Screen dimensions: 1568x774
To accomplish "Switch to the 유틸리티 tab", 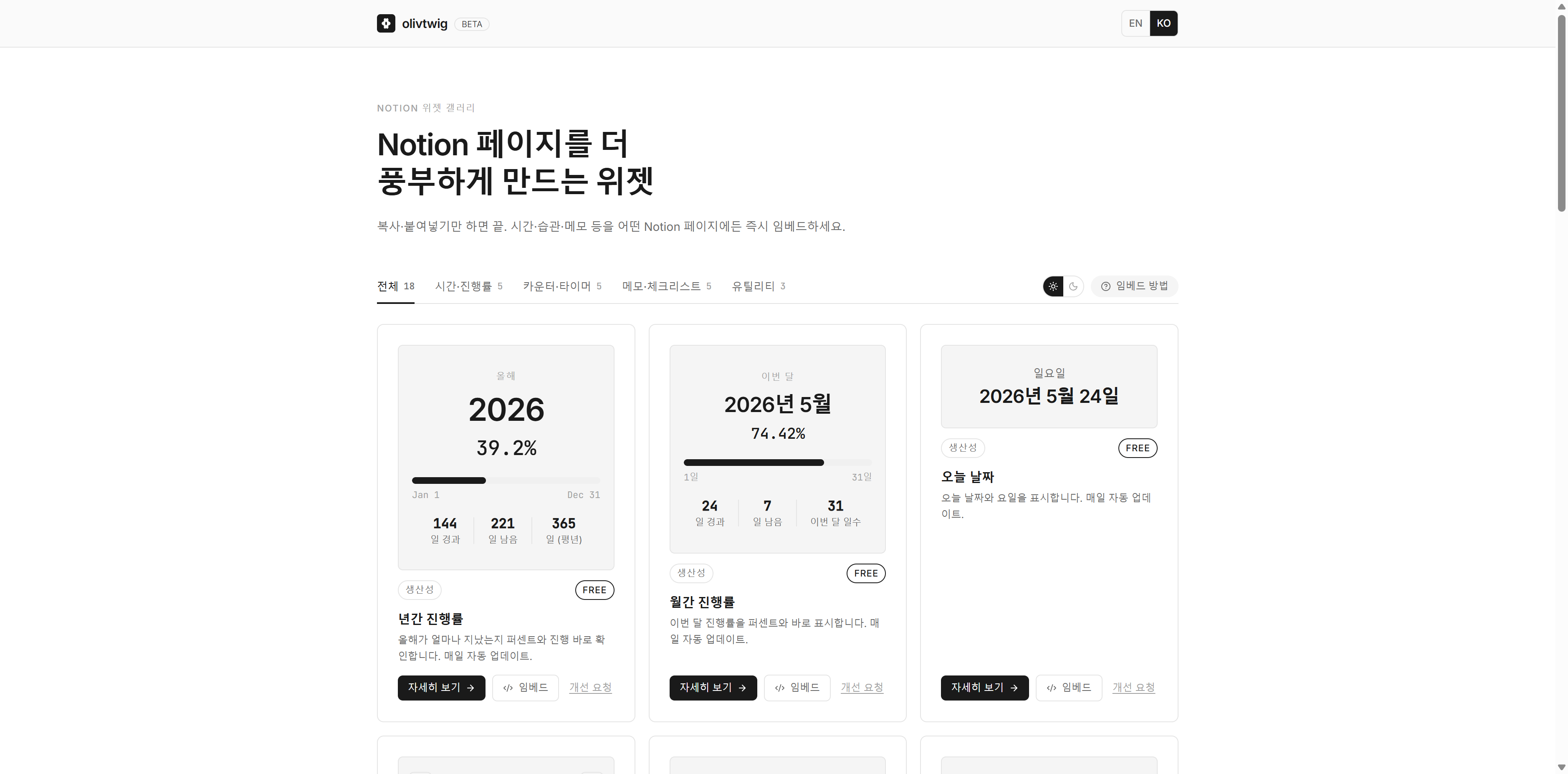I will pyautogui.click(x=759, y=286).
